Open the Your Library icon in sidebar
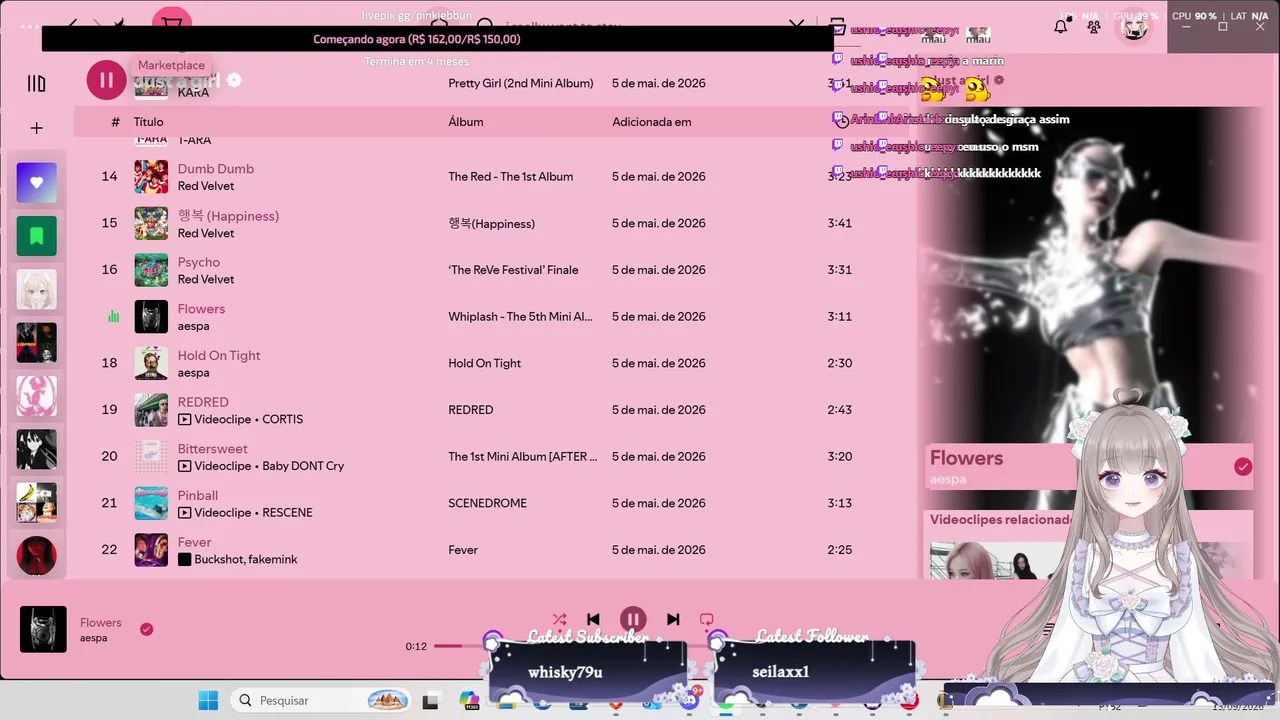The height and width of the screenshot is (720, 1280). click(37, 83)
